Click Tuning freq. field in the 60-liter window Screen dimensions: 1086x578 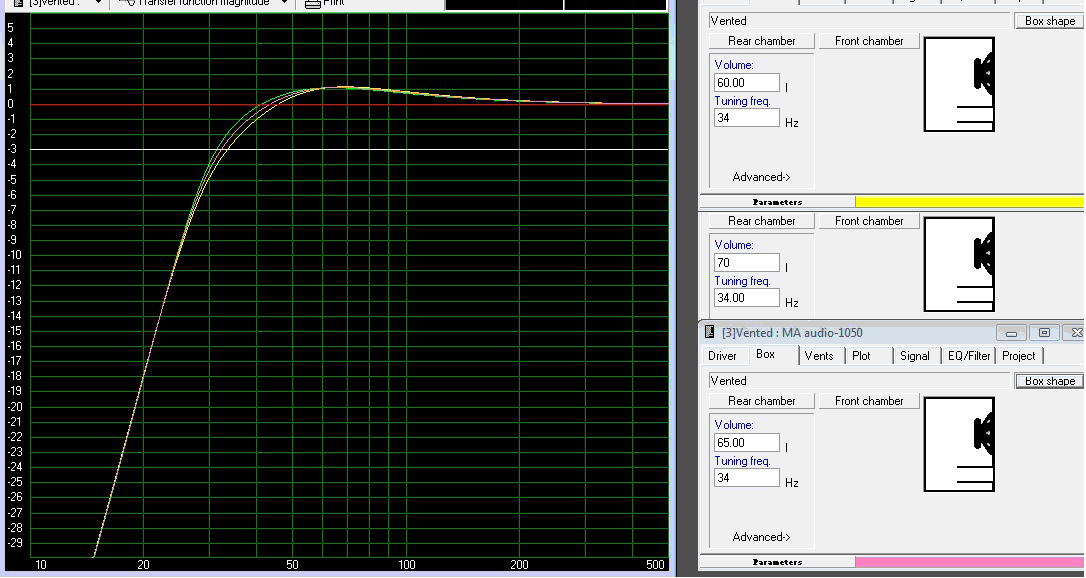(747, 118)
